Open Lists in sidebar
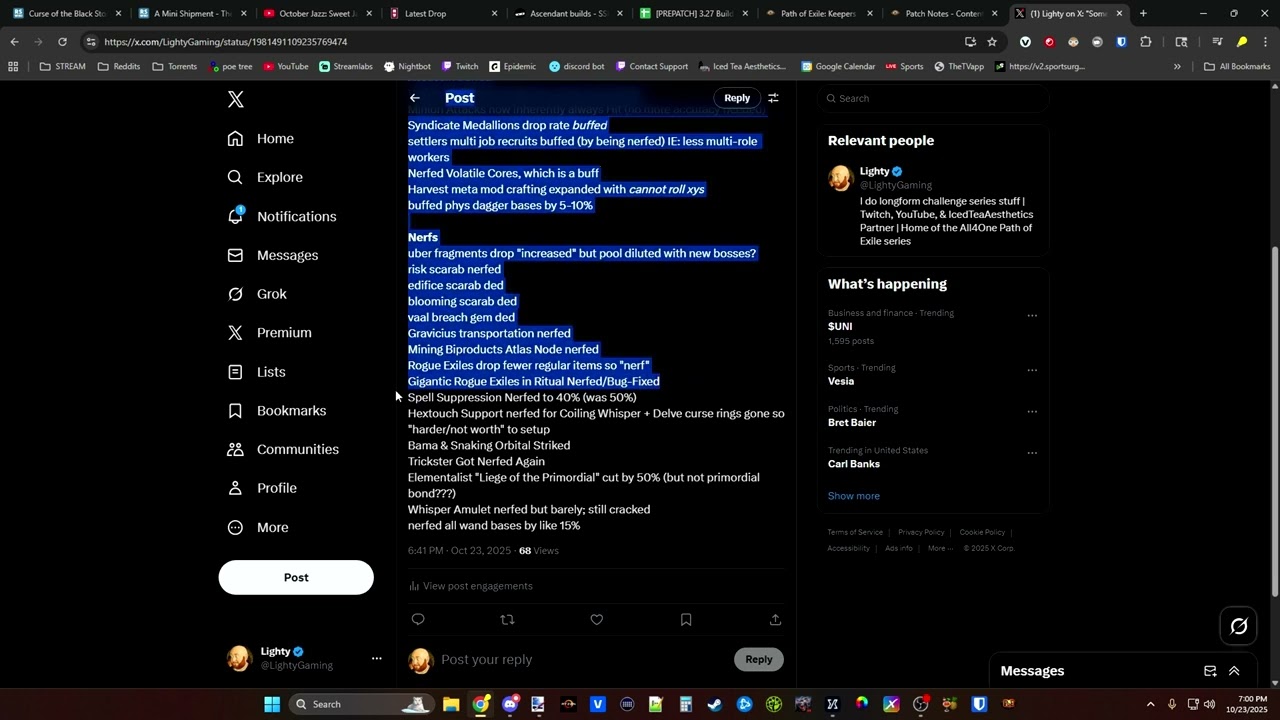Screen dimensions: 1280x720 (x=257, y=372)
